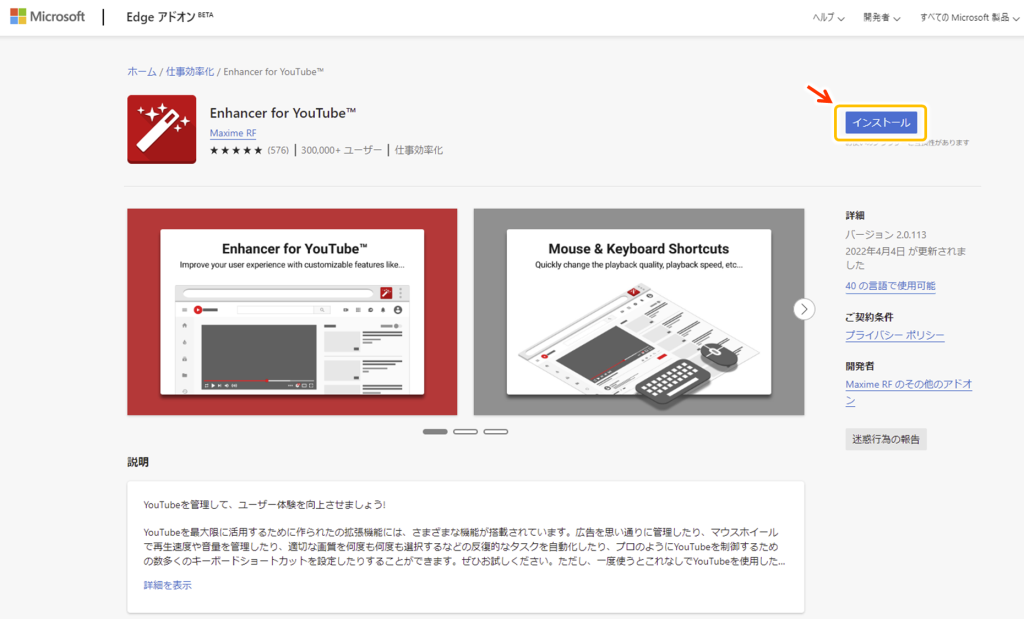Open the ヘルプ dropdown menu
This screenshot has height=619, width=1024.
[826, 18]
